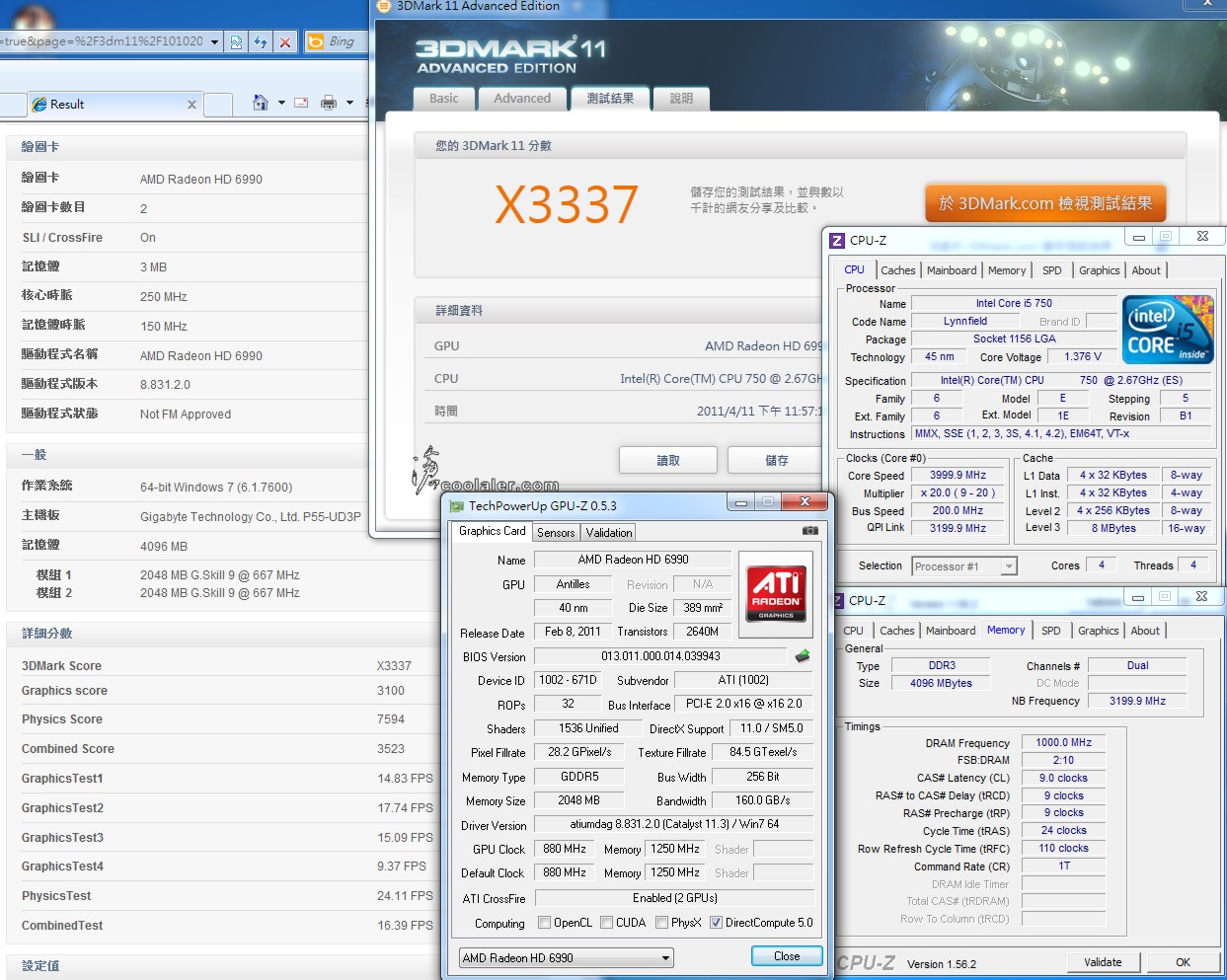The height and width of the screenshot is (980, 1227).
Task: Click the 'Gigabyte Technology Co., Ltd. P55-UD3P' text
Action: 251,517
